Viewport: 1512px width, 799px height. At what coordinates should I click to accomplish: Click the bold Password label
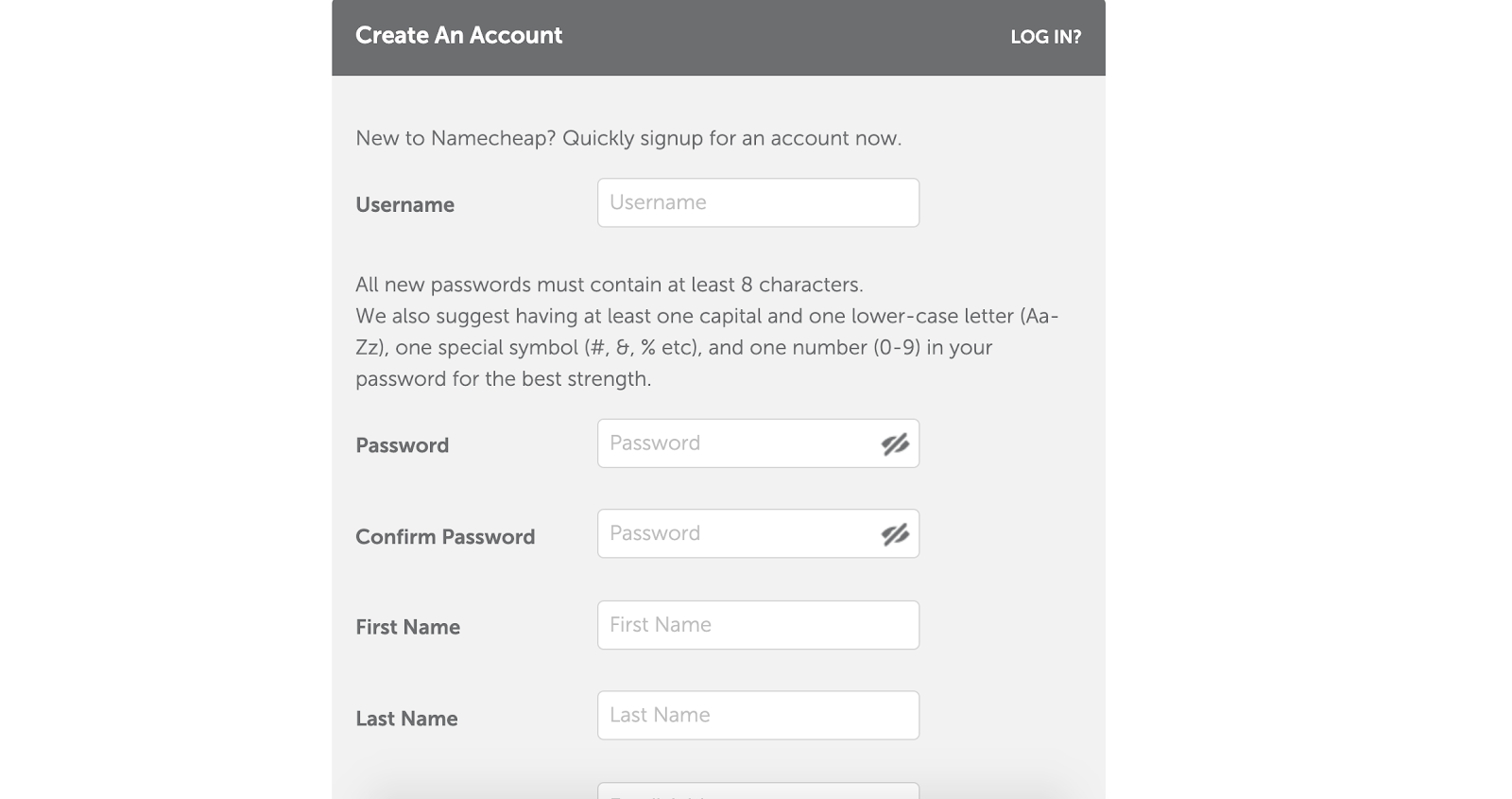pyautogui.click(x=402, y=445)
